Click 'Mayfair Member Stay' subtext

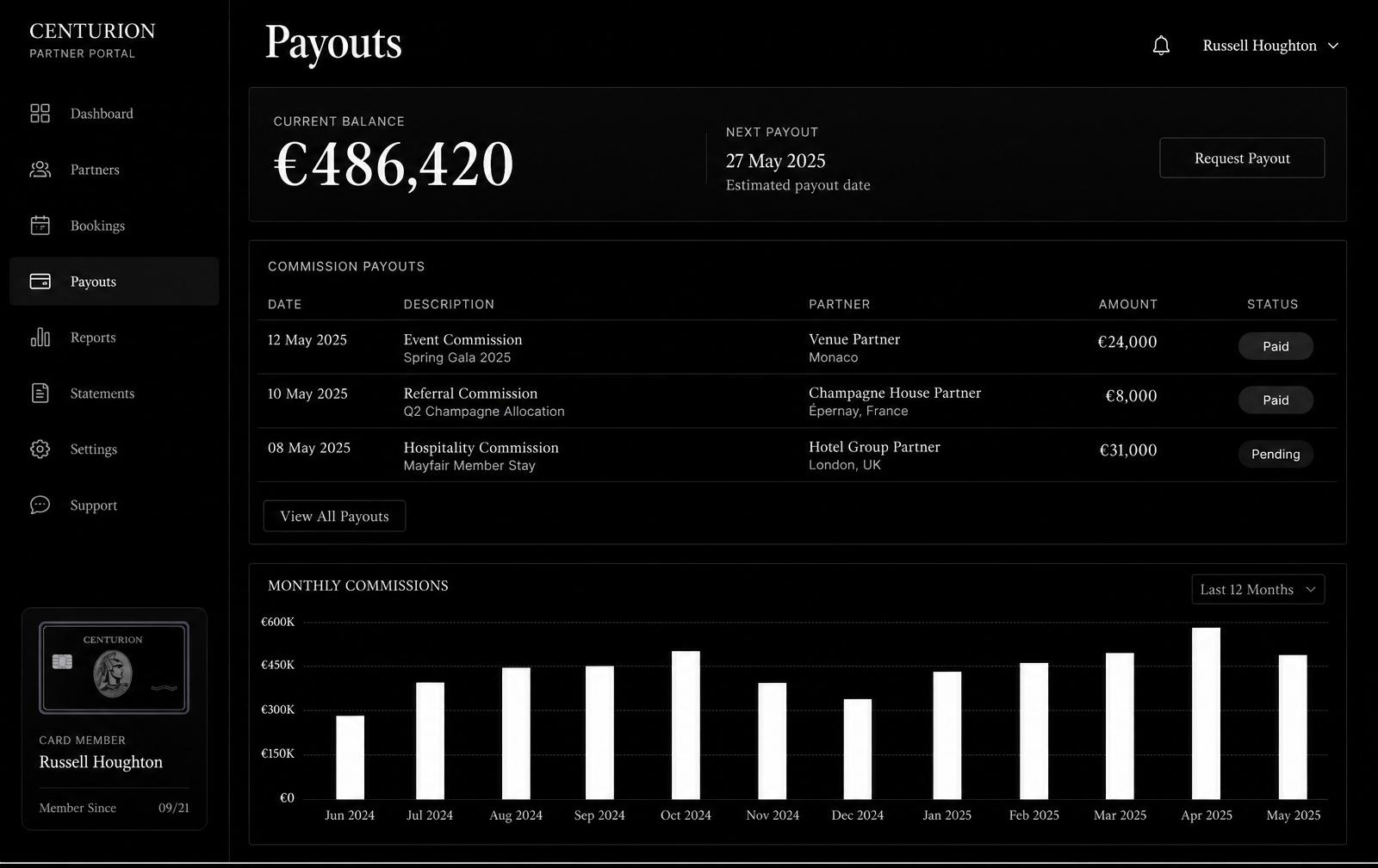point(469,465)
